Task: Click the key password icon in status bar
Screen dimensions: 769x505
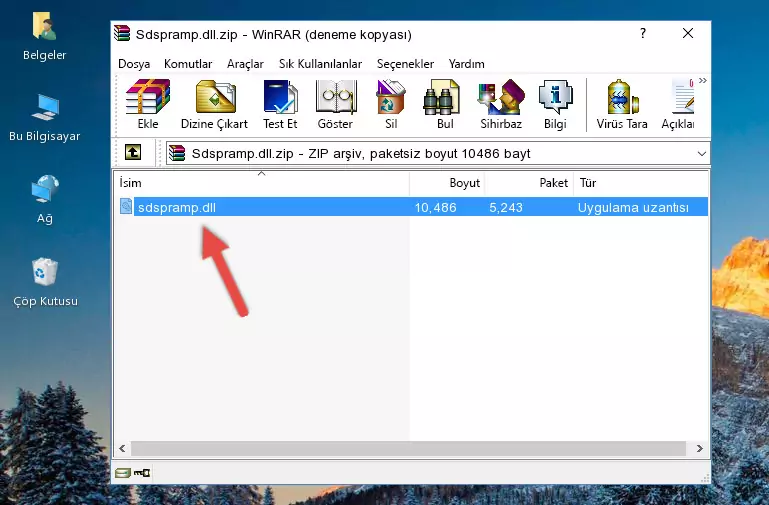Action: [142, 473]
